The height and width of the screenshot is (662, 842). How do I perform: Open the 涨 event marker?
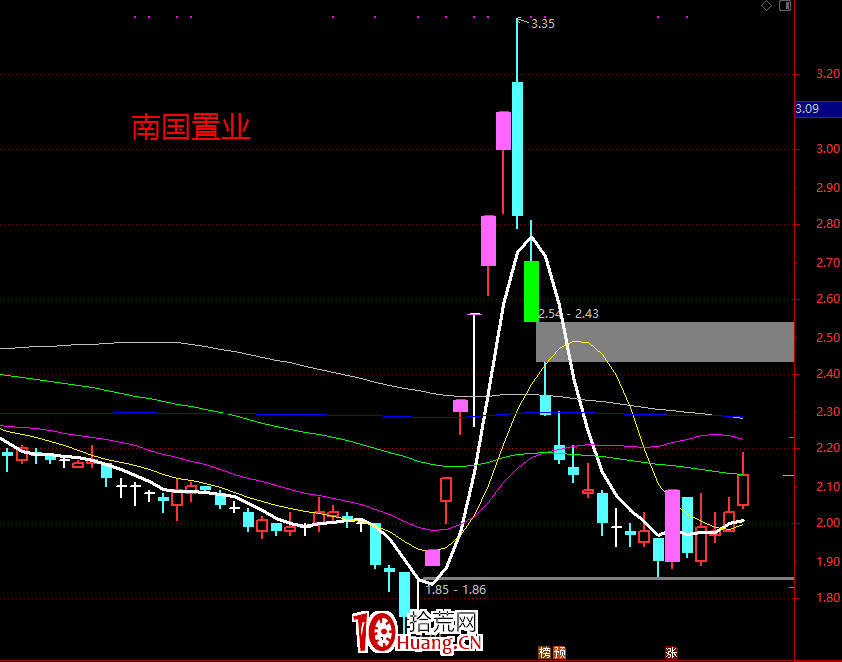pos(671,652)
